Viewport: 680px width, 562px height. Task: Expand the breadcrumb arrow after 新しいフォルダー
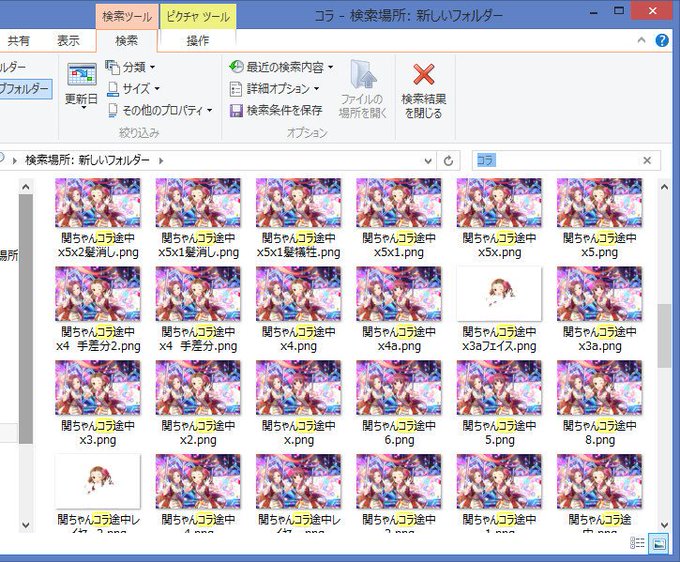[161, 161]
